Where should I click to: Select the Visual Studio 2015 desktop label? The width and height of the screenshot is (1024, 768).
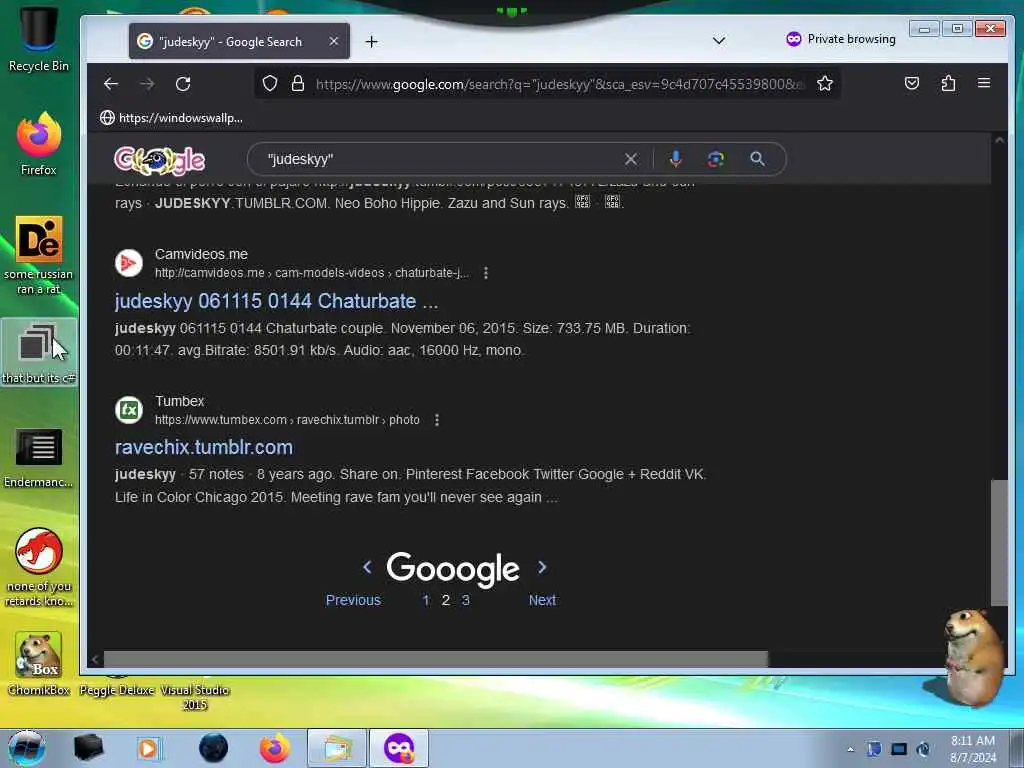pyautogui.click(x=195, y=697)
